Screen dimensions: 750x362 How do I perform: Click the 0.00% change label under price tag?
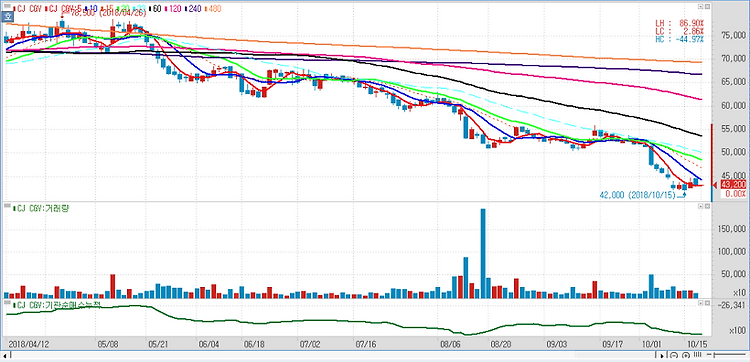click(737, 194)
